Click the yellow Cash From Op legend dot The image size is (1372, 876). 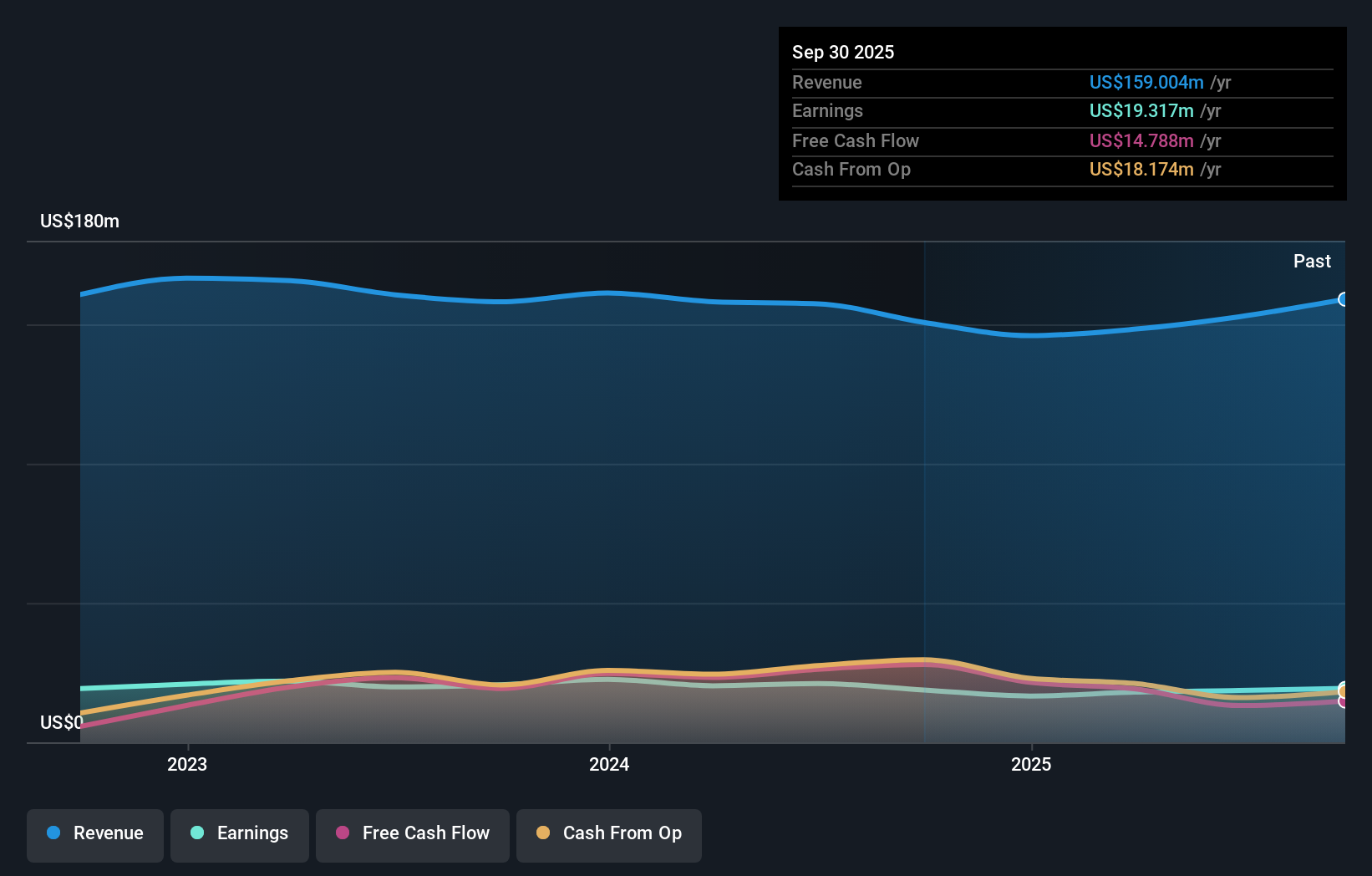[x=542, y=833]
